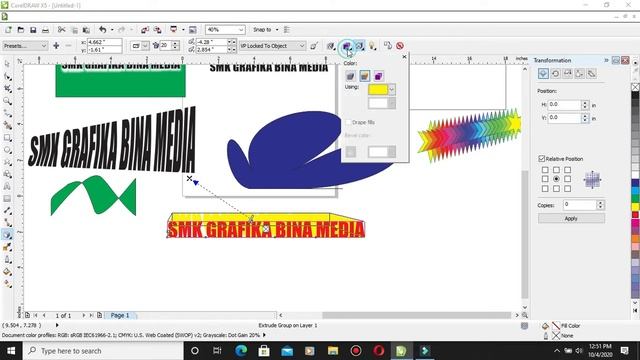Switch to Rotate mode in Transformation docker
The height and width of the screenshot is (360, 640).
556,73
